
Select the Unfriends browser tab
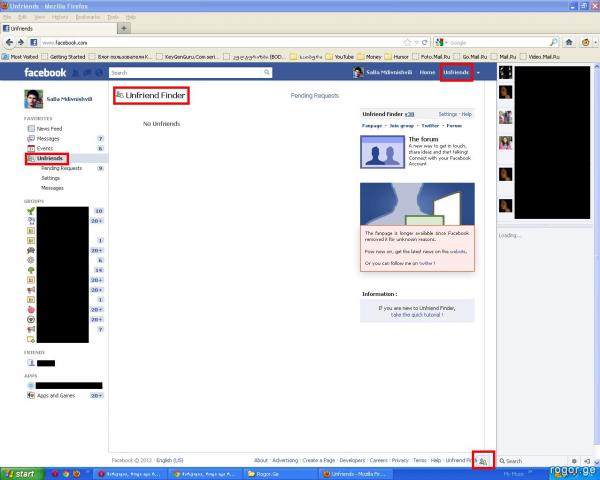click(x=58, y=28)
